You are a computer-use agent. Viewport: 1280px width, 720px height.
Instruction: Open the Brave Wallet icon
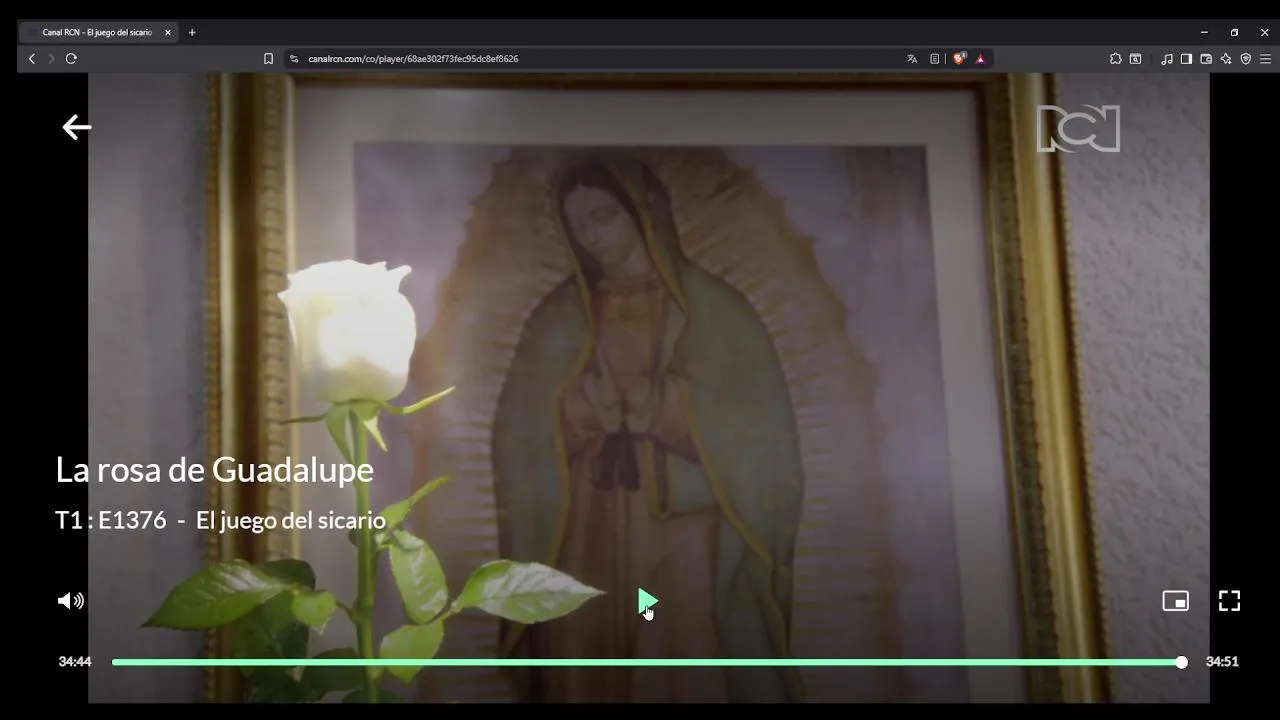pos(1206,59)
